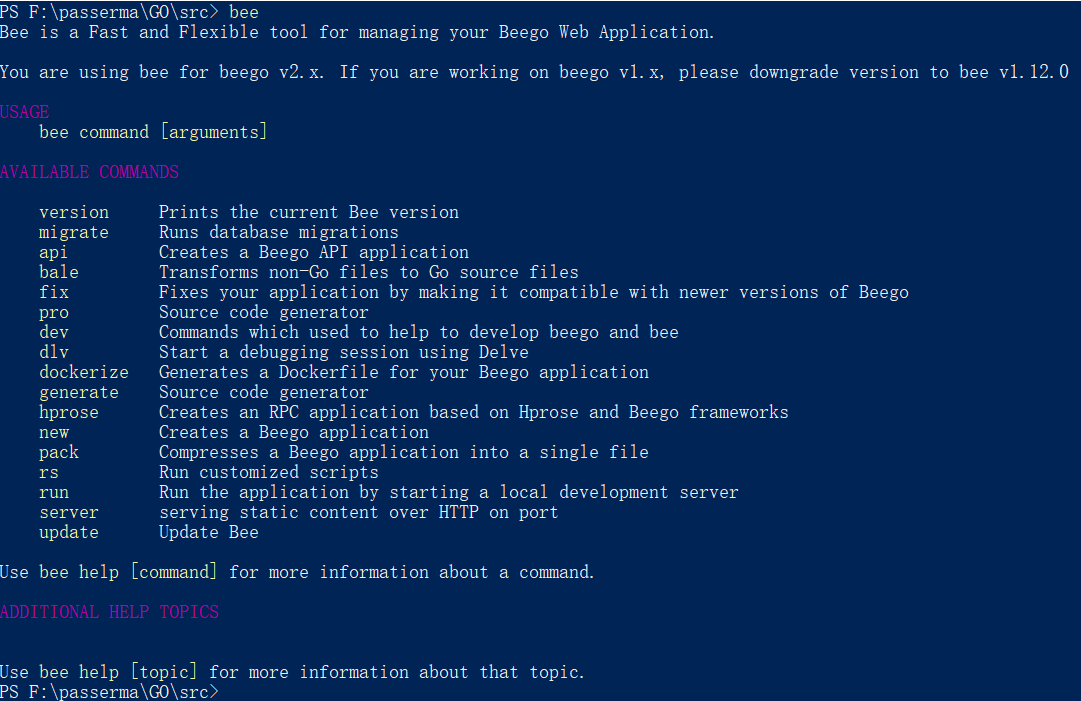Click the 'generate' command name
Image resolution: width=1081 pixels, height=701 pixels.
coord(79,393)
